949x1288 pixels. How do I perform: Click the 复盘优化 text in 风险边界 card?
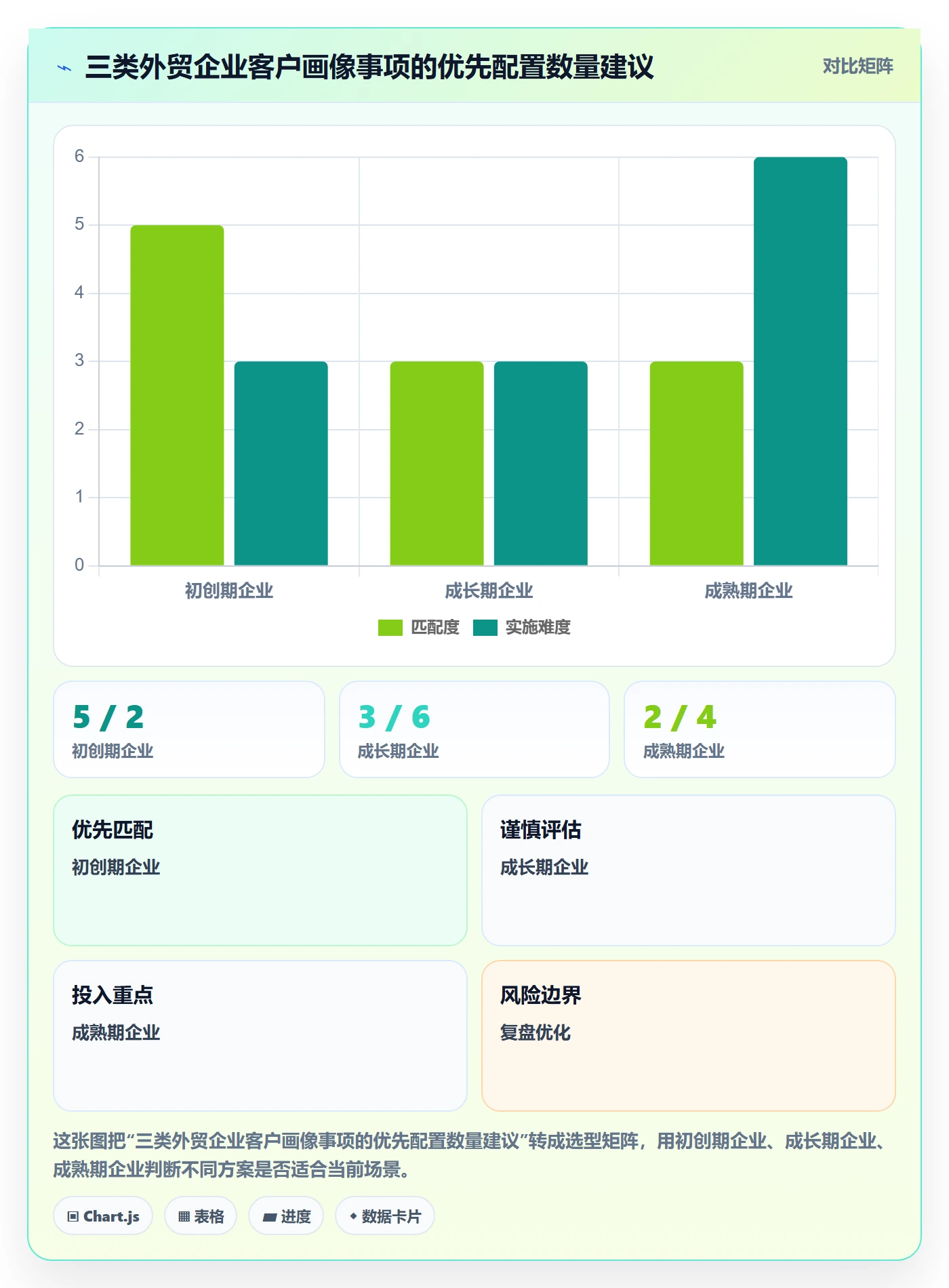tap(536, 1032)
